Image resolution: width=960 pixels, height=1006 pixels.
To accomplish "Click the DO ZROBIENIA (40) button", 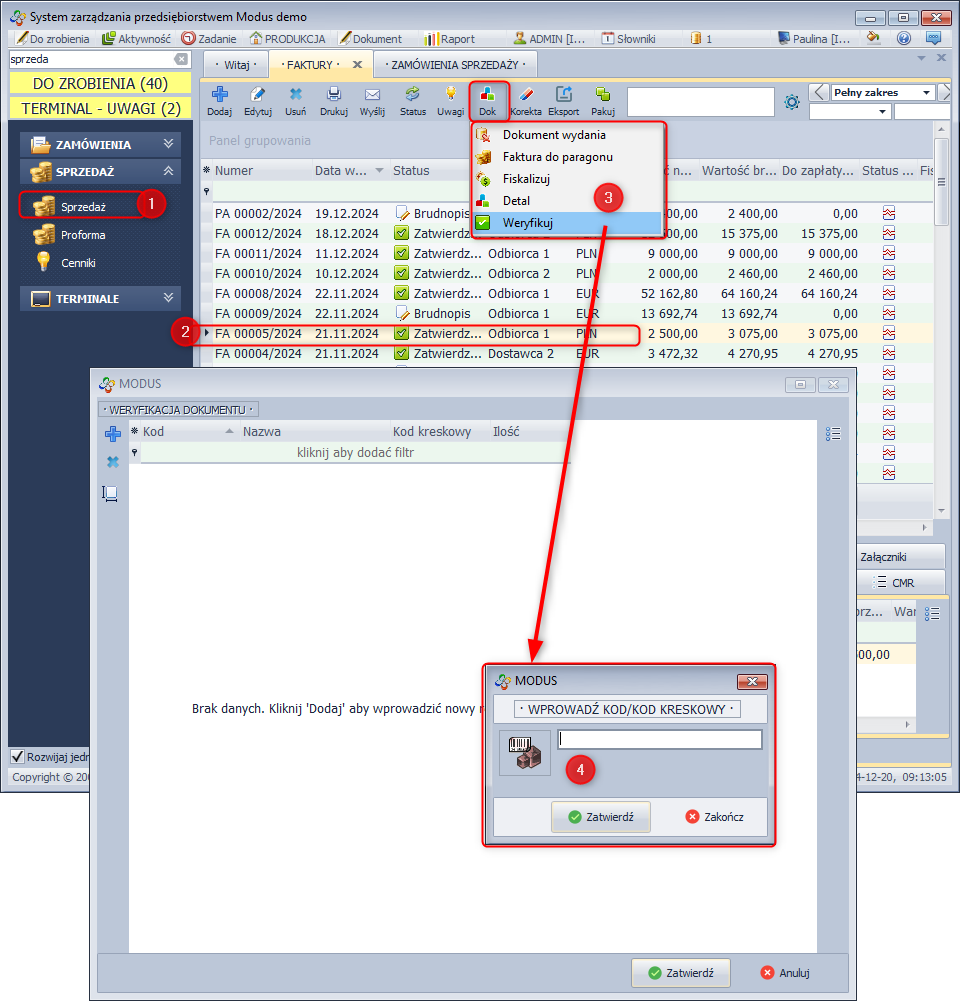I will (x=100, y=83).
